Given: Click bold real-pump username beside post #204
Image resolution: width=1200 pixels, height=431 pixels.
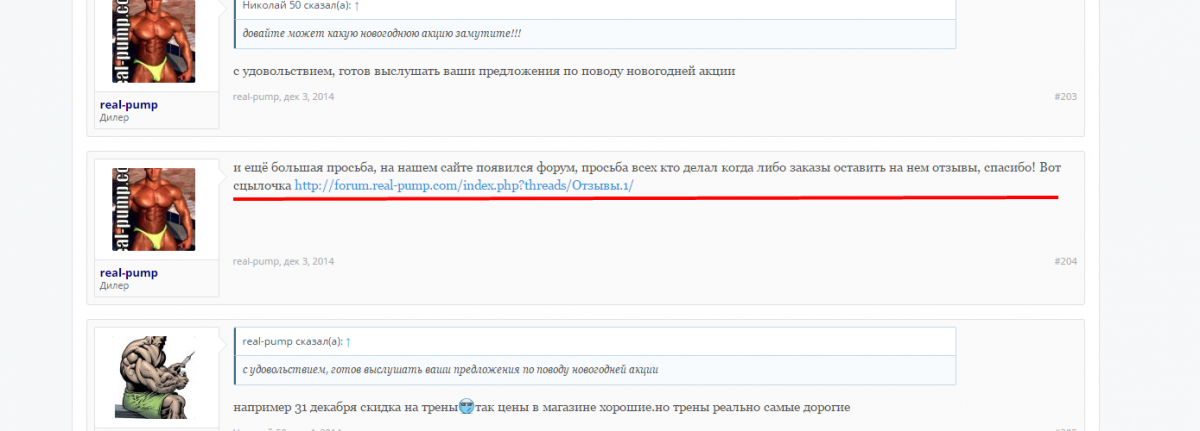Looking at the screenshot, I should click(x=129, y=272).
